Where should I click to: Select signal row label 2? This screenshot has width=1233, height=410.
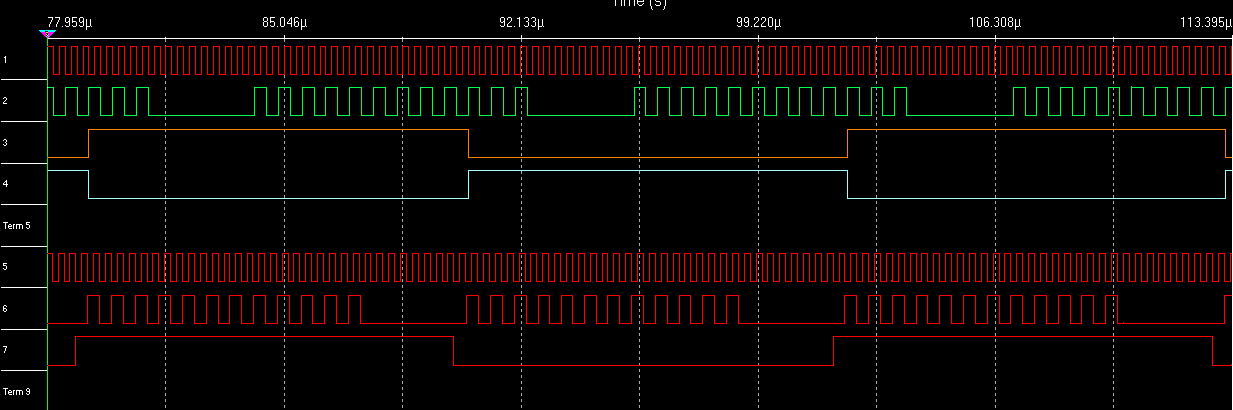[x=5, y=102]
